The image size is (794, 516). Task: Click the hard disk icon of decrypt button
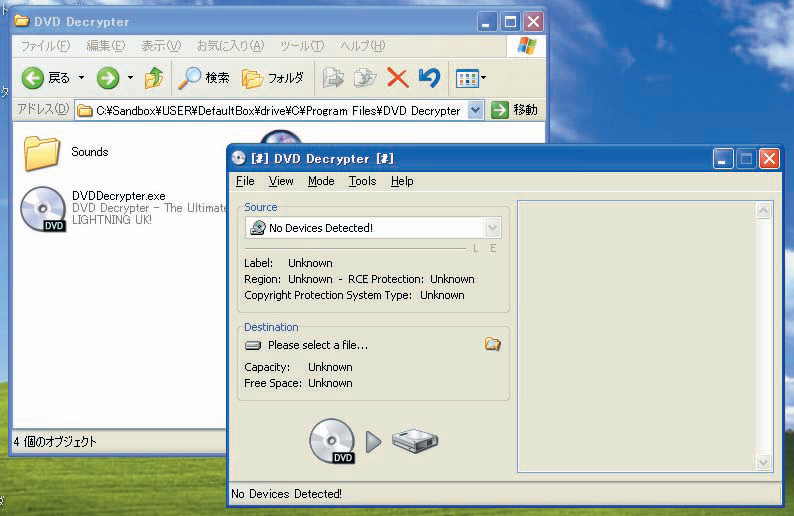[x=415, y=441]
